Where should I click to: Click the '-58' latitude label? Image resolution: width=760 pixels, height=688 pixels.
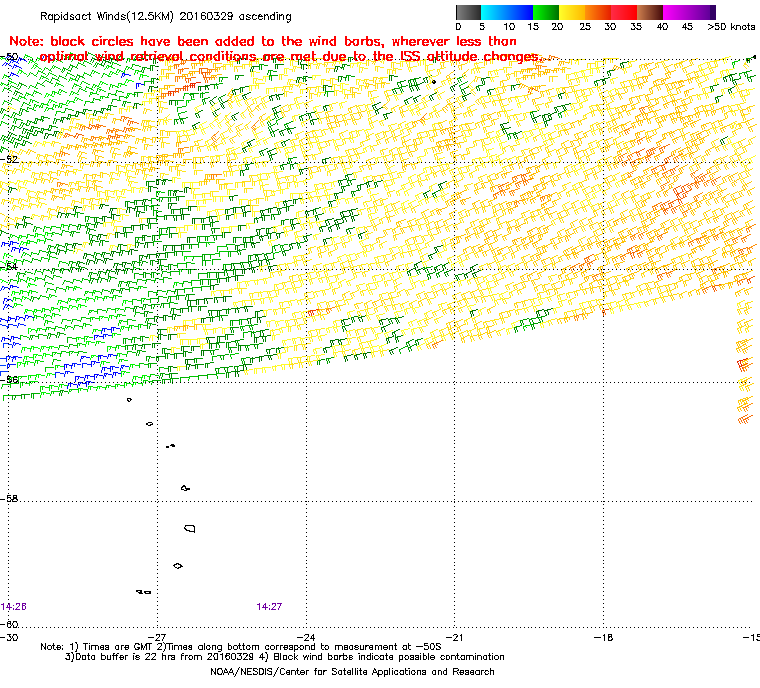(x=9, y=498)
